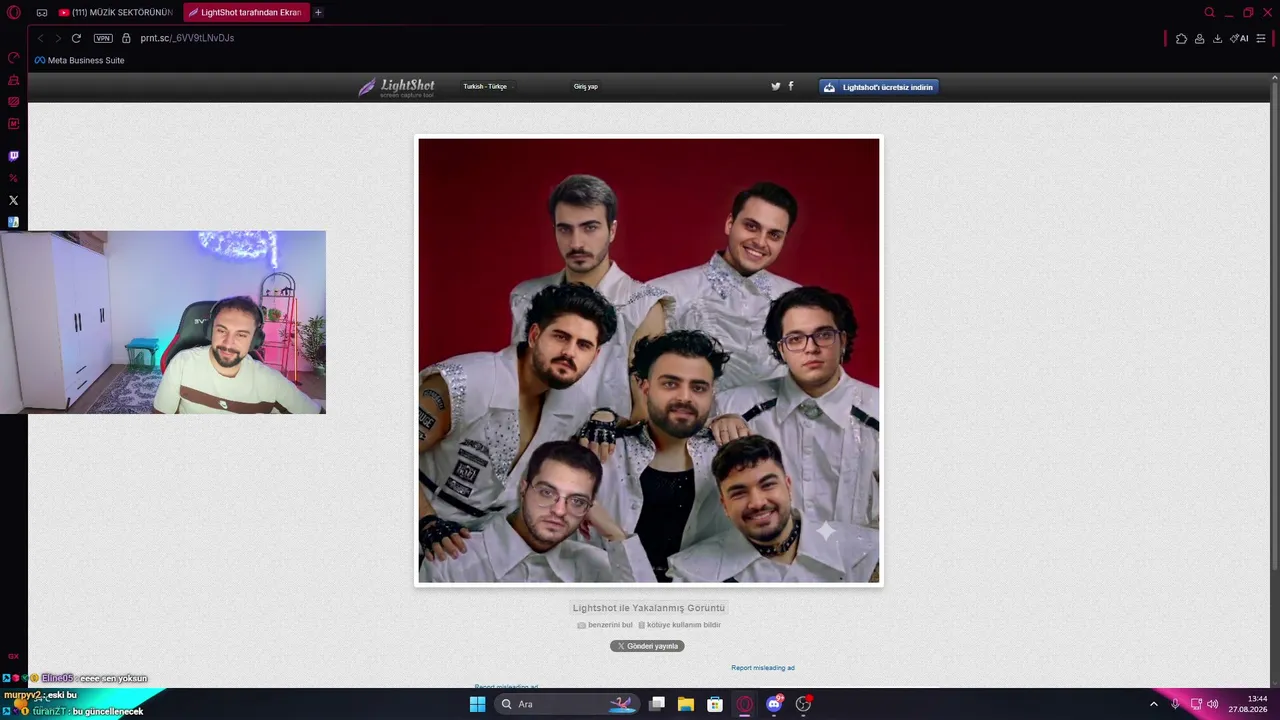The image size is (1280, 720).
Task: Click the kötüye kullanım bildir link
Action: tap(680, 625)
